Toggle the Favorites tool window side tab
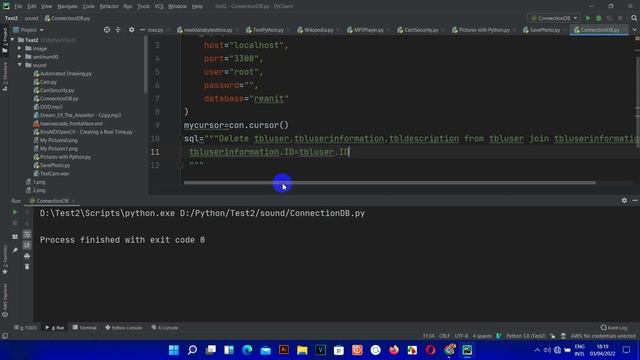This screenshot has width=640, height=360. coord(5,259)
